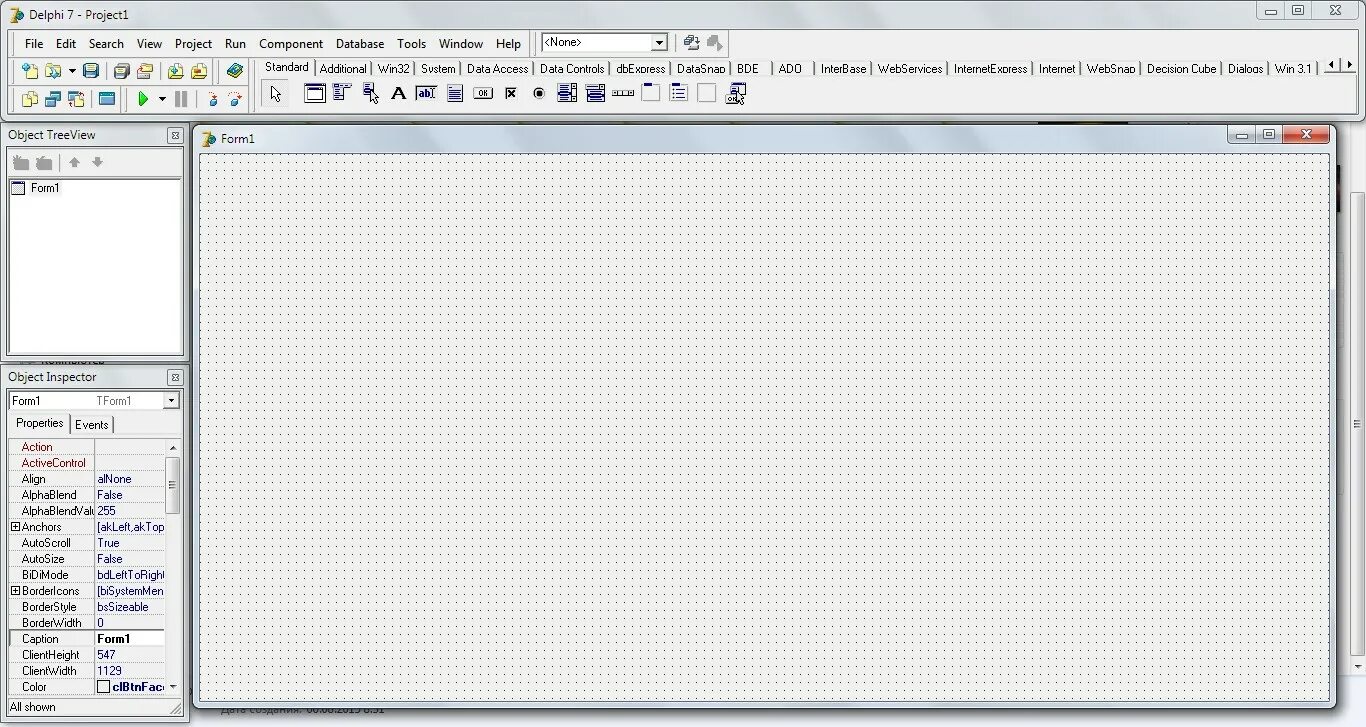The height and width of the screenshot is (727, 1366).
Task: Click the Save All toolbar icon
Action: click(121, 71)
